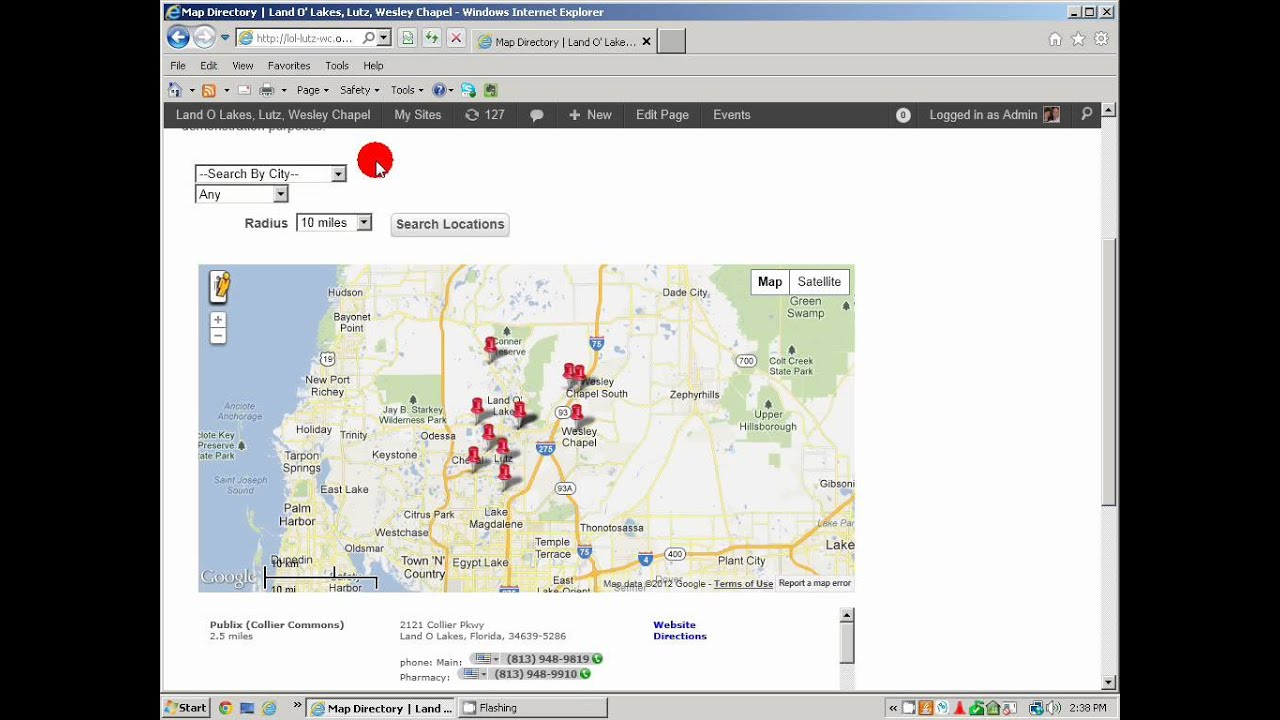Open My Sites in the admin bar
Image resolution: width=1280 pixels, height=720 pixels.
pos(417,115)
